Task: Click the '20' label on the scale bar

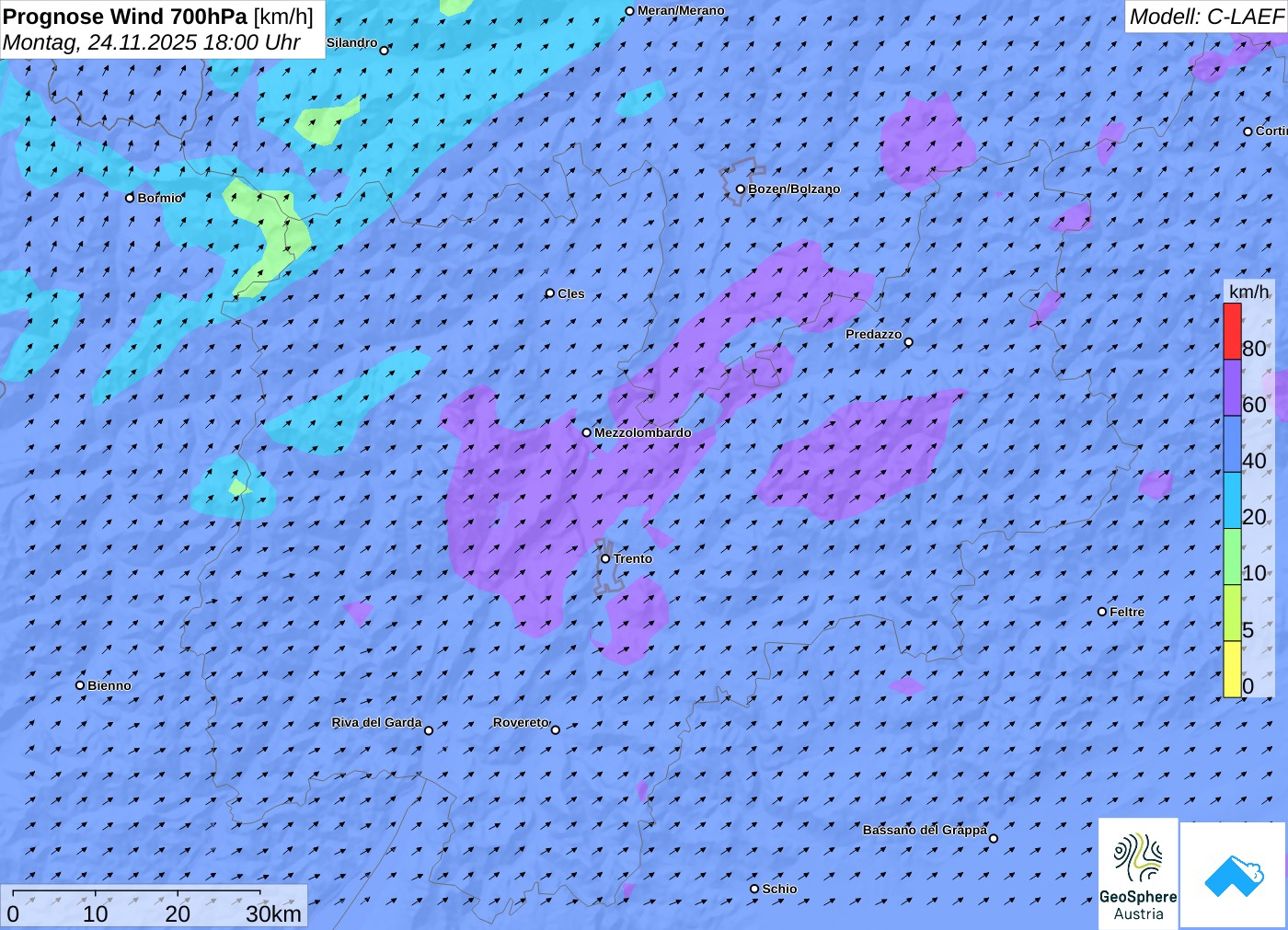Action: (x=178, y=913)
